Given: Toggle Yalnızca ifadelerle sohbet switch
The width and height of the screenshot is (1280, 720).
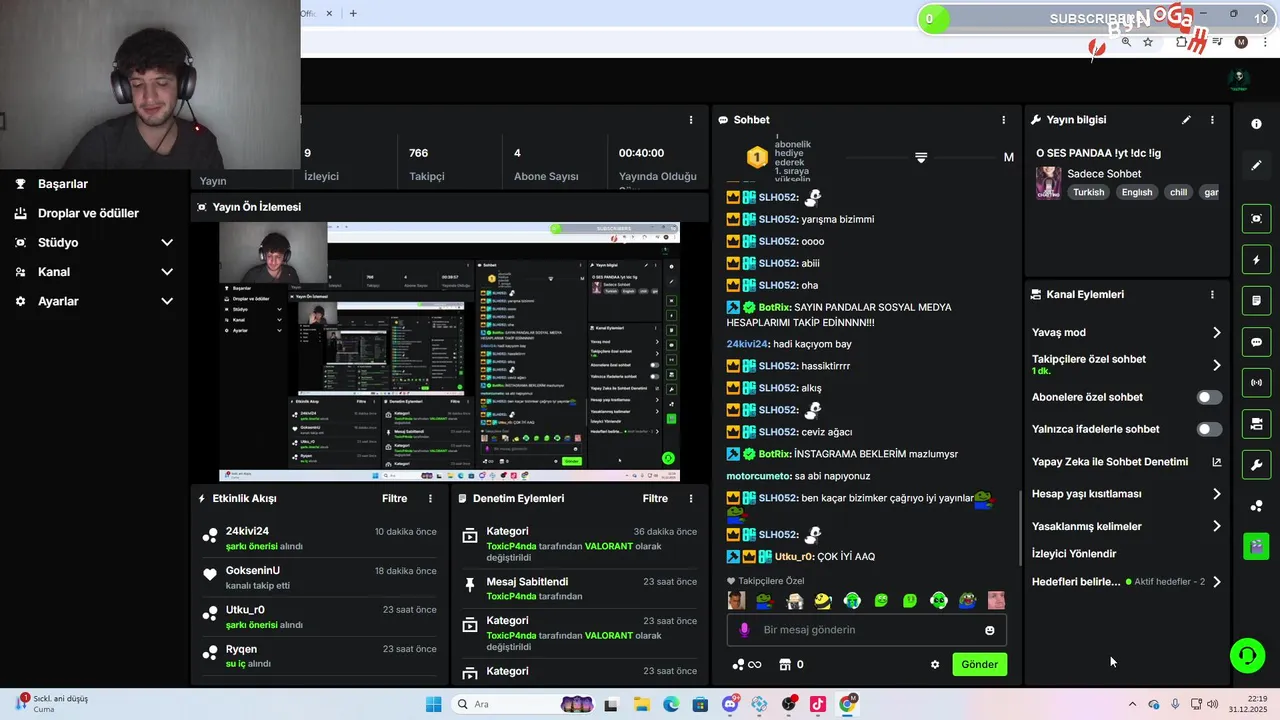Looking at the screenshot, I should pyautogui.click(x=1209, y=429).
